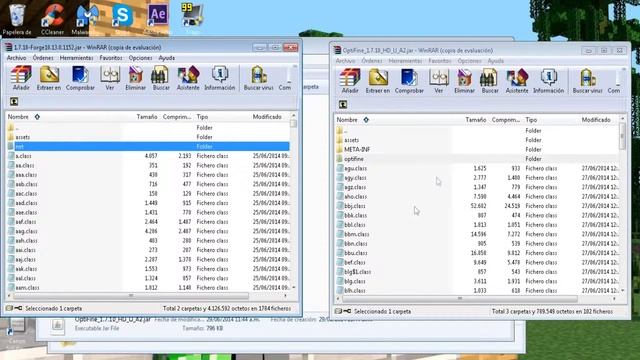This screenshot has width=640, height=360.
Task: Click Buscar virus icon in Forge window
Action: [258, 78]
